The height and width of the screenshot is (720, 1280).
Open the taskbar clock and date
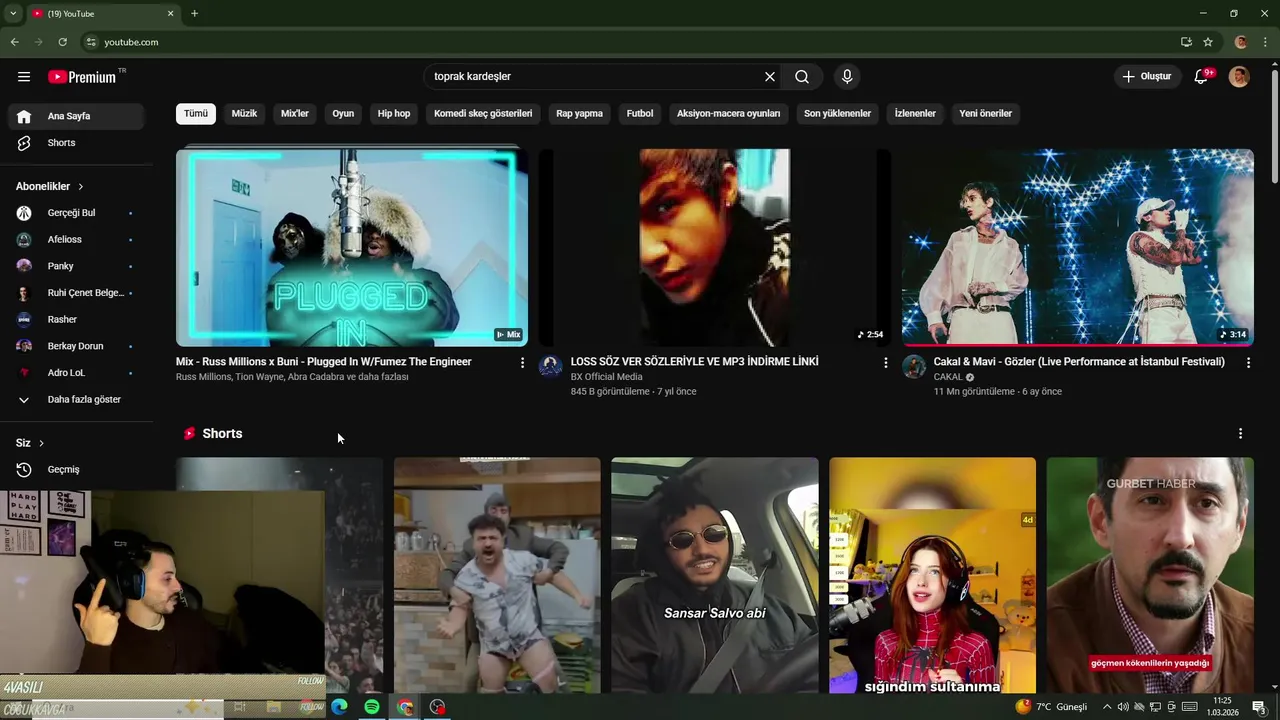(x=1222, y=707)
